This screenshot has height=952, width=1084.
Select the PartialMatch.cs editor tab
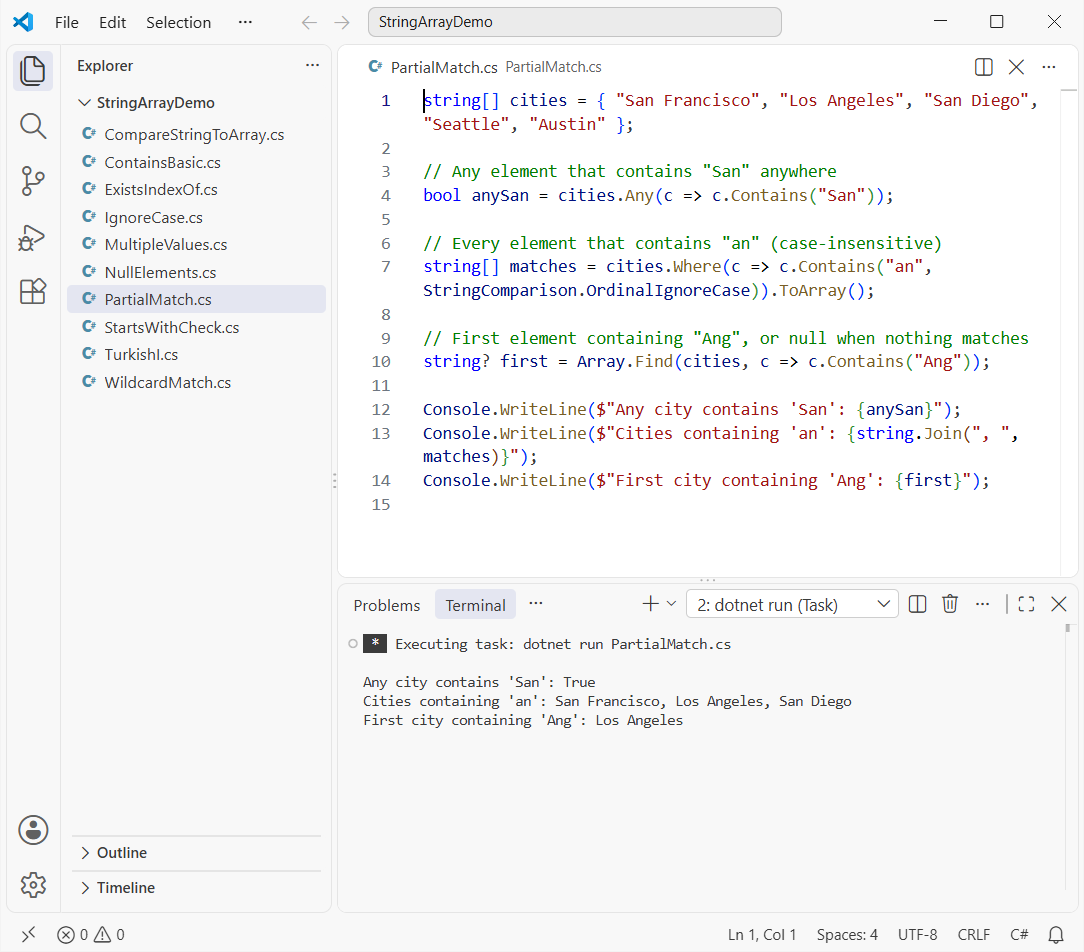coord(444,67)
